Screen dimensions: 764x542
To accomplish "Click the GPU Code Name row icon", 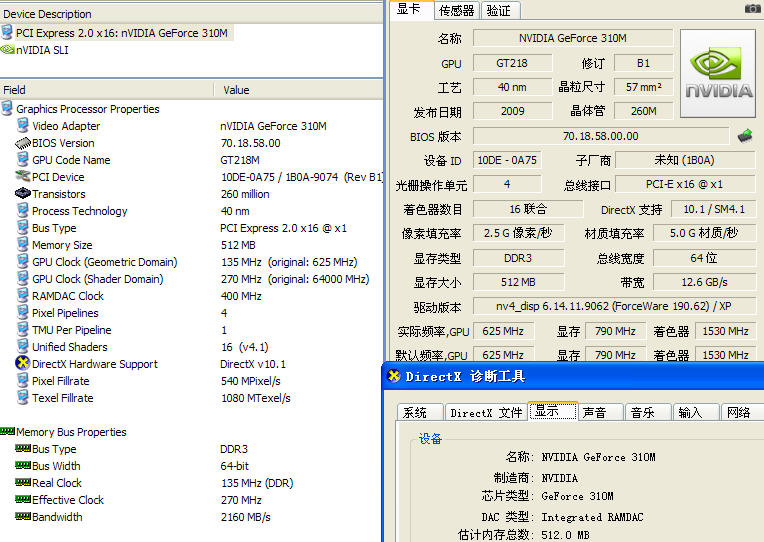I will [x=22, y=159].
